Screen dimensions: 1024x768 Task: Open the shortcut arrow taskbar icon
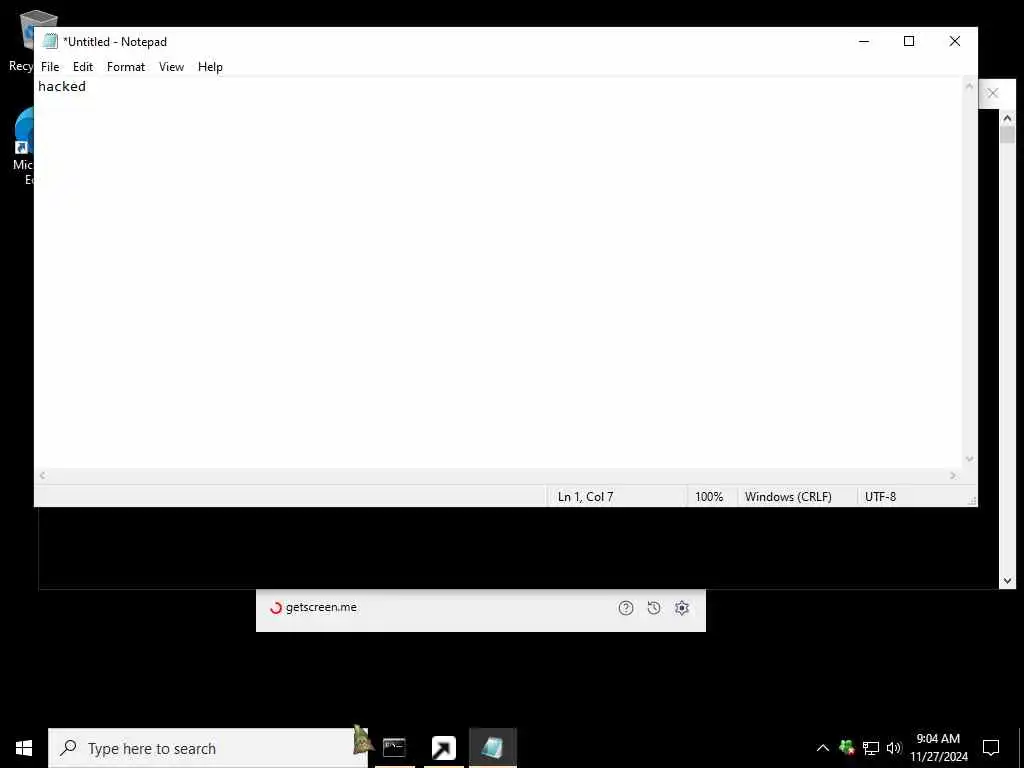point(443,748)
